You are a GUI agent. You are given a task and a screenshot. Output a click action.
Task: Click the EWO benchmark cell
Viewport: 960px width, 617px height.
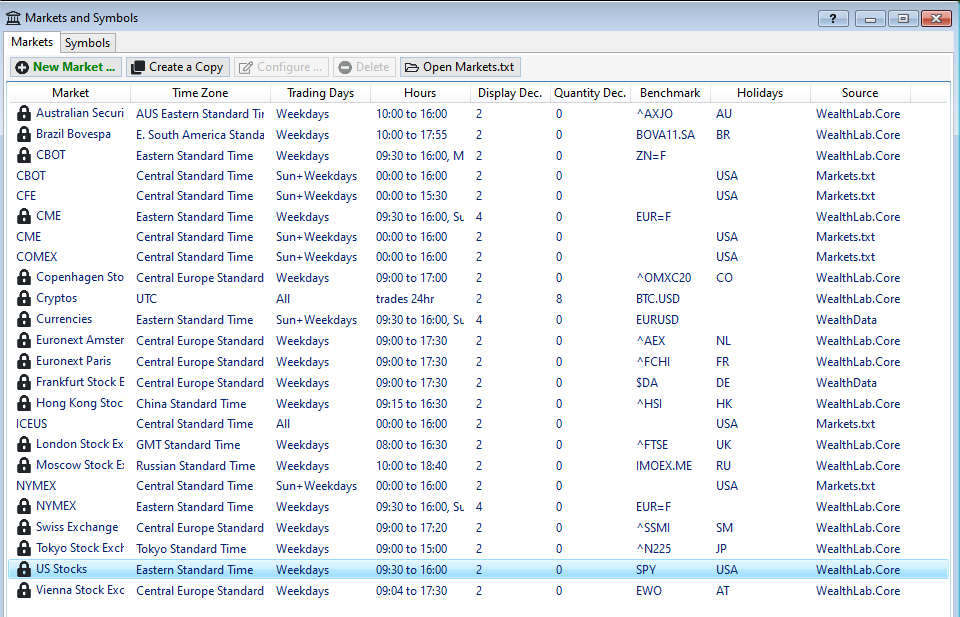click(648, 591)
